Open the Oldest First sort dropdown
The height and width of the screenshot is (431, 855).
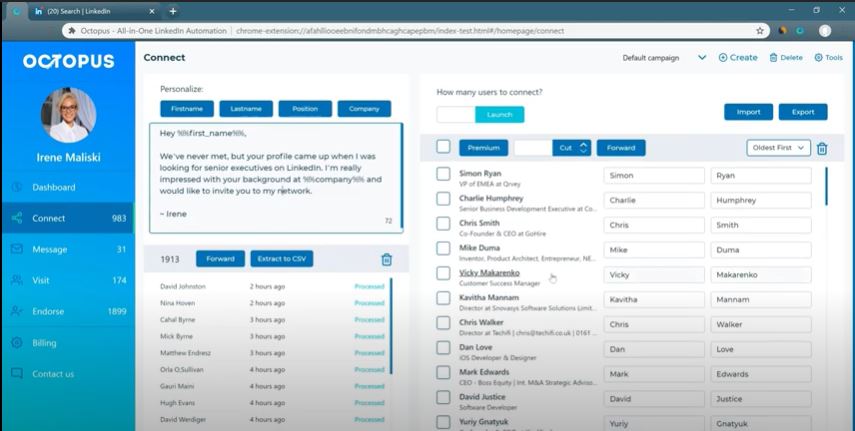click(x=778, y=148)
